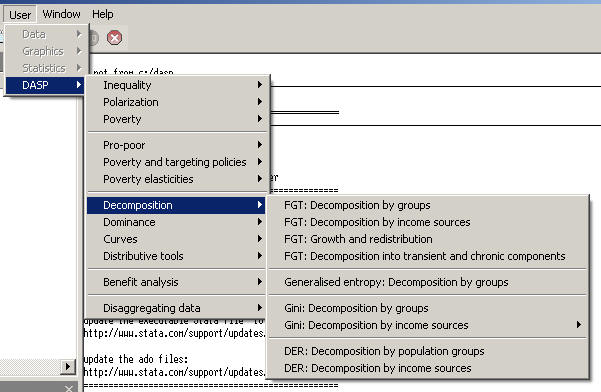Viewport: 601px width, 392px height.
Task: Expand the Inequality submenu
Action: (177, 85)
